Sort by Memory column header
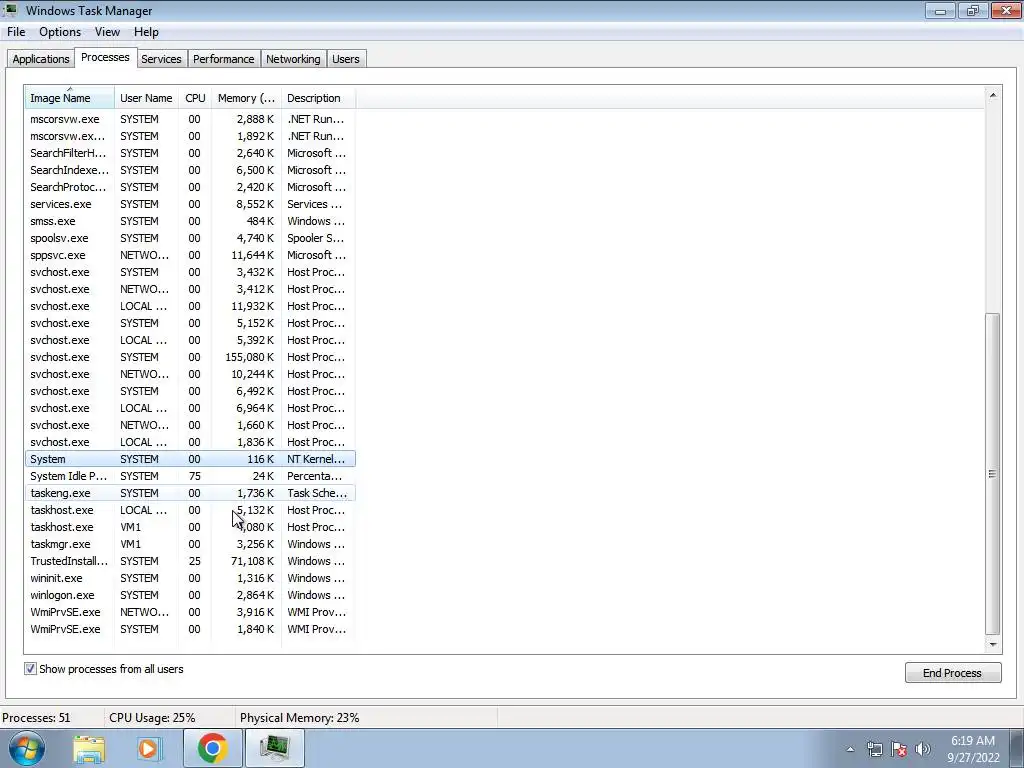Image resolution: width=1024 pixels, height=768 pixels. [x=246, y=98]
